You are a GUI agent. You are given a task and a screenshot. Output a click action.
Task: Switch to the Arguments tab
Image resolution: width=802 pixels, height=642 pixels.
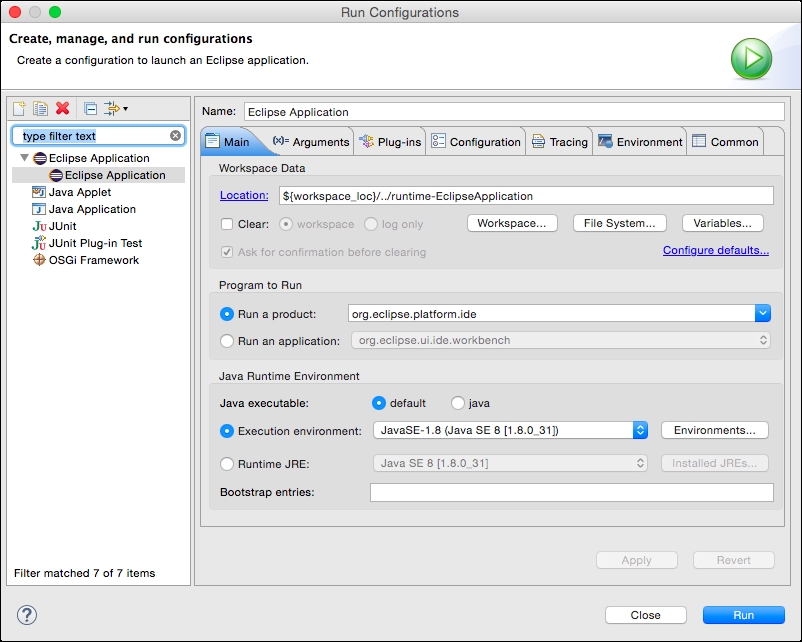(x=311, y=142)
